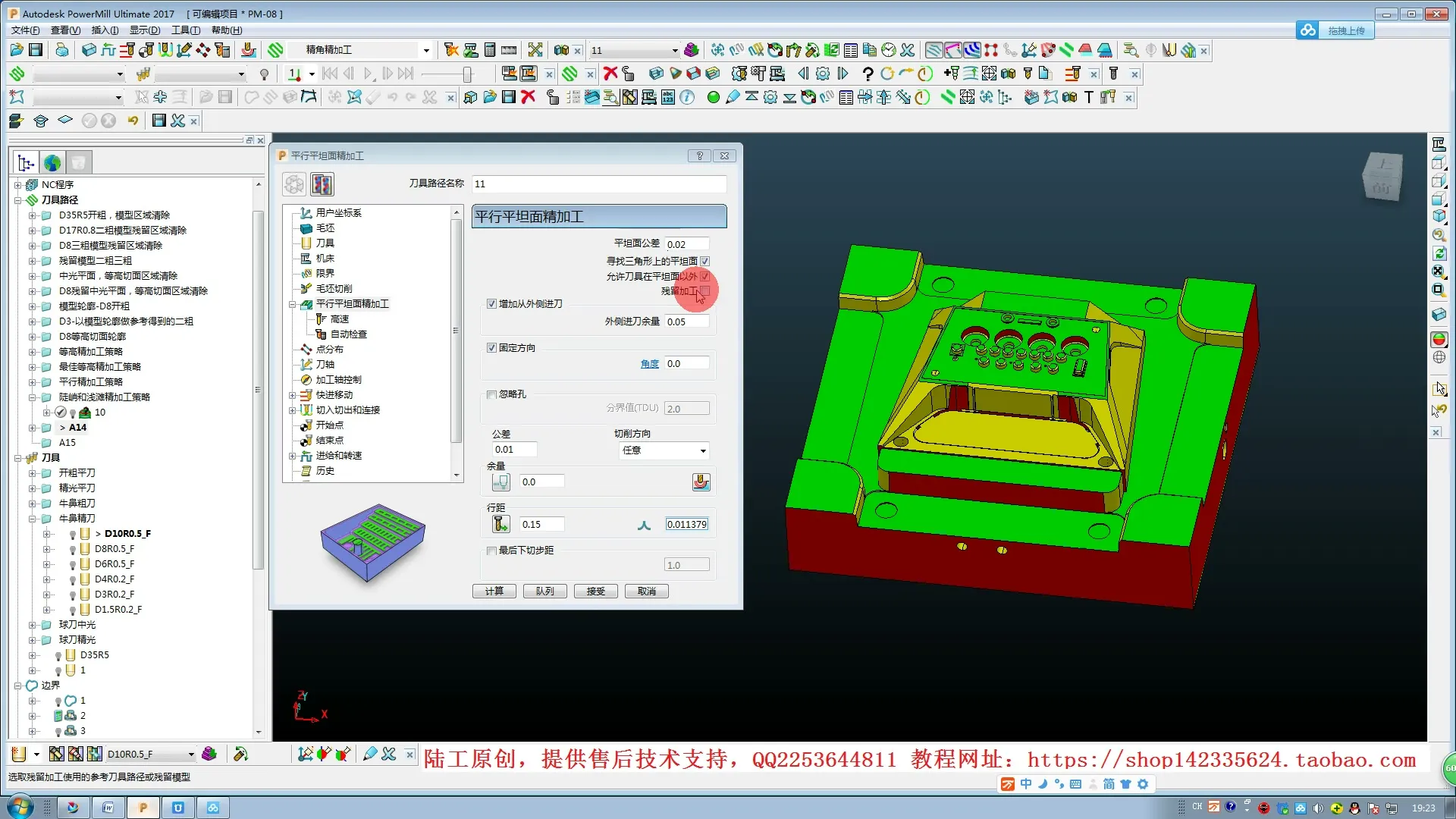Expand the 快进移动 tree node

(292, 395)
